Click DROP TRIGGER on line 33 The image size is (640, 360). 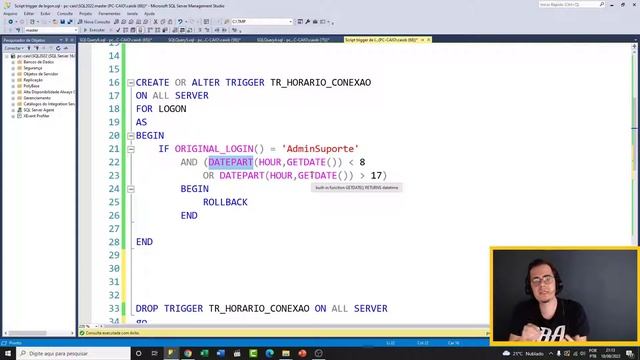coord(169,308)
